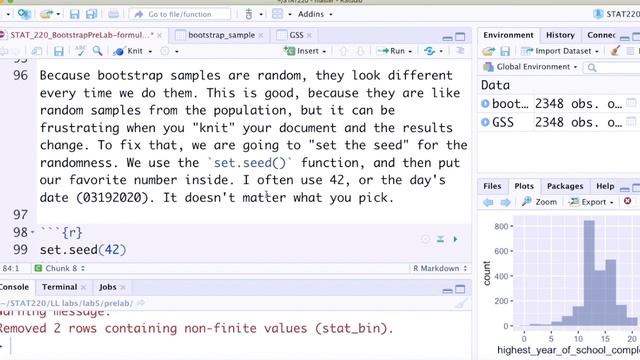The height and width of the screenshot is (360, 640).
Task: Switch to the GSS data tab
Action: [296, 35]
